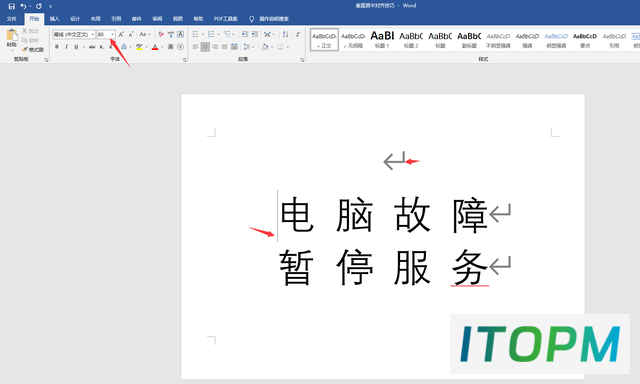Open the 文件 menu tab

point(11,19)
